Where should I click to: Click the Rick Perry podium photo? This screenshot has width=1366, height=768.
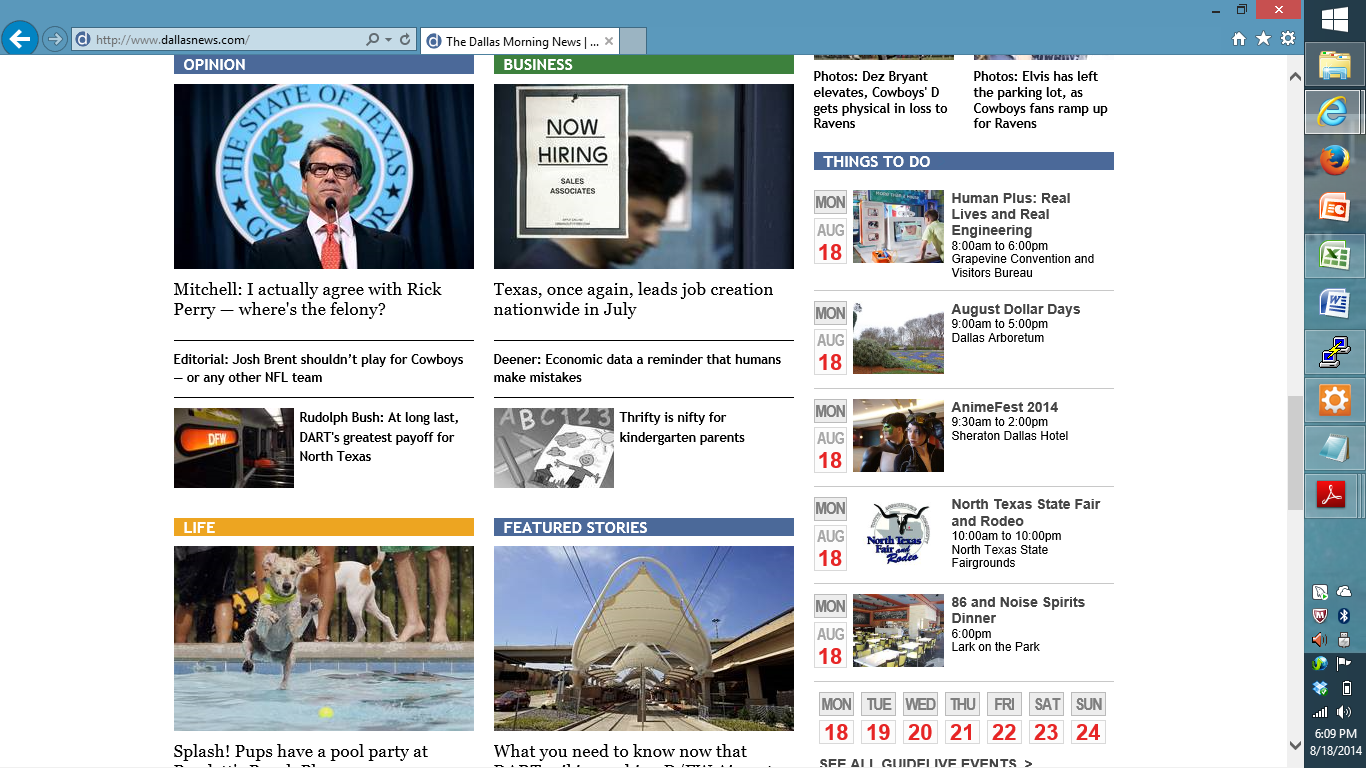pos(324,176)
